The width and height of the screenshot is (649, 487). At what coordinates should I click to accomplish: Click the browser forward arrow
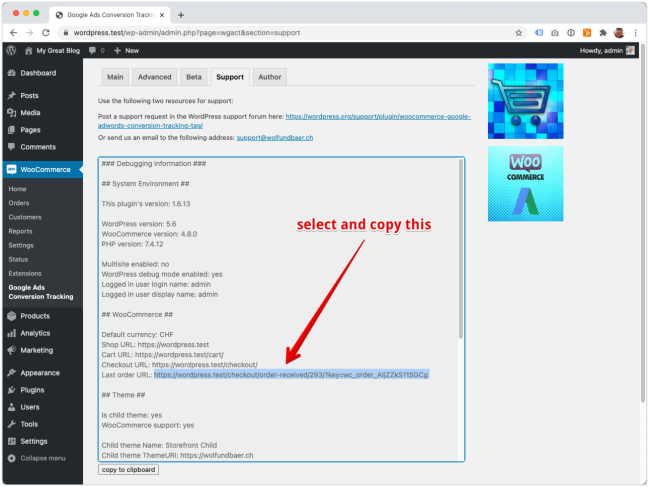29,33
